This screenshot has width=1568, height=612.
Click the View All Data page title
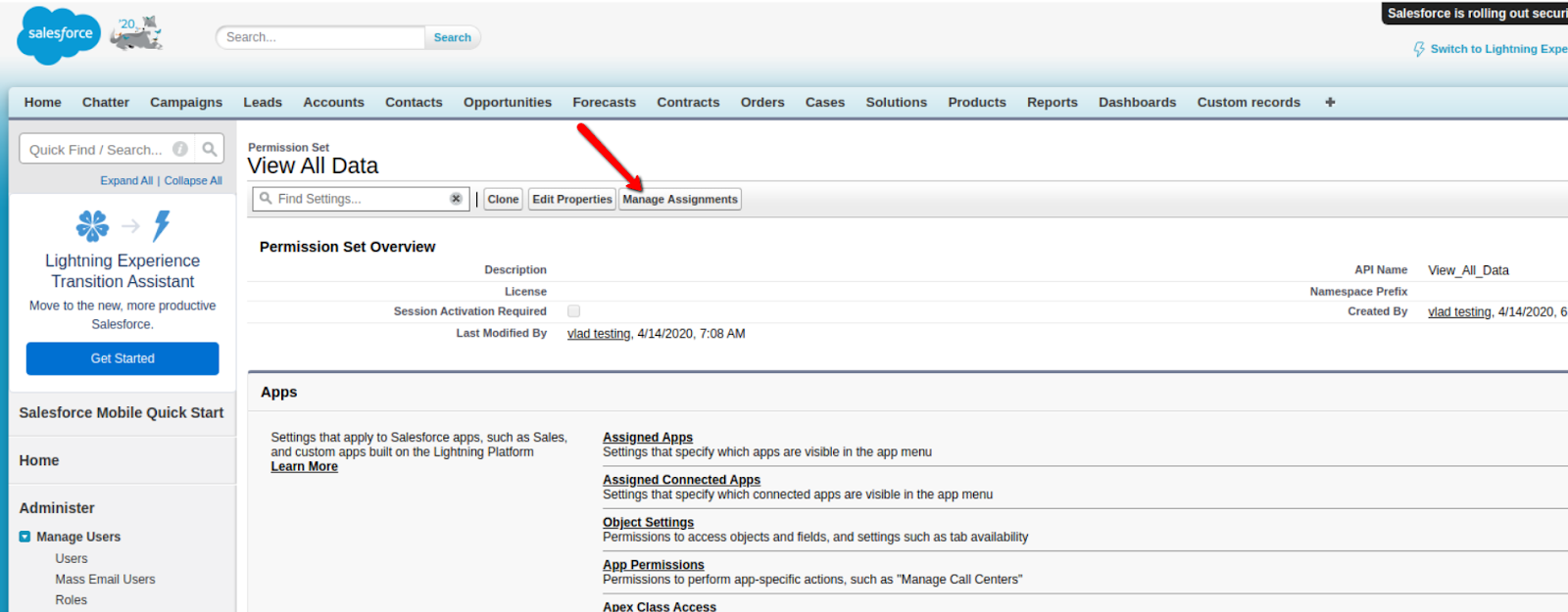313,165
